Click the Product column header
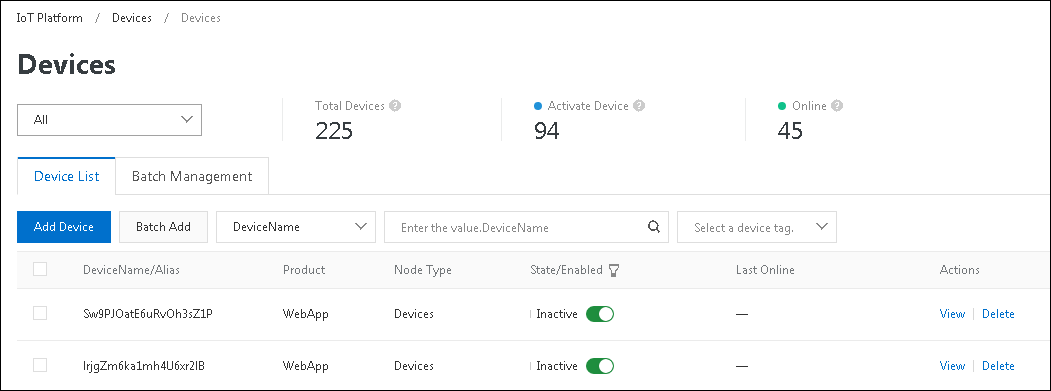1051x391 pixels. [x=304, y=270]
